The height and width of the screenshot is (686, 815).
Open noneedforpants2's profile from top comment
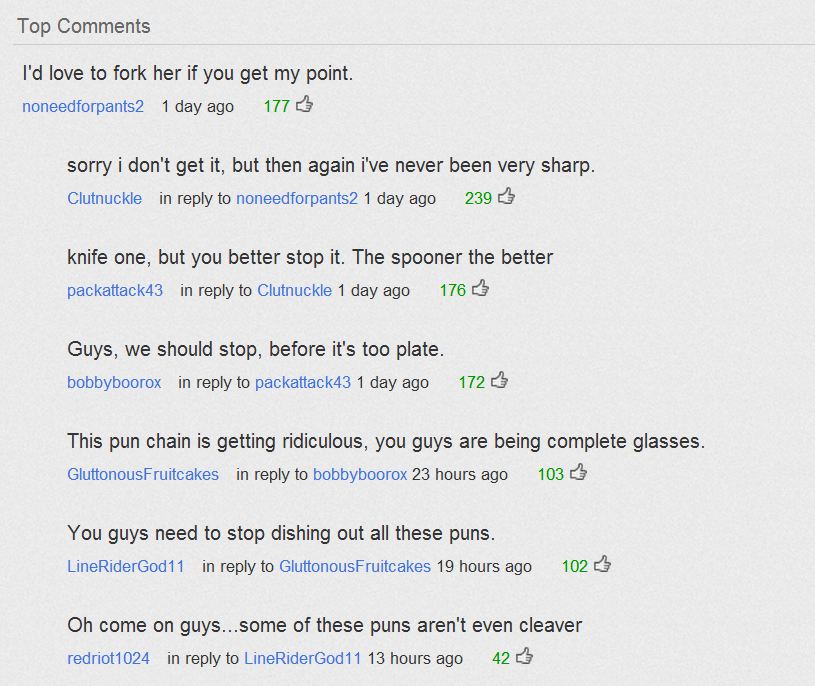pos(83,106)
